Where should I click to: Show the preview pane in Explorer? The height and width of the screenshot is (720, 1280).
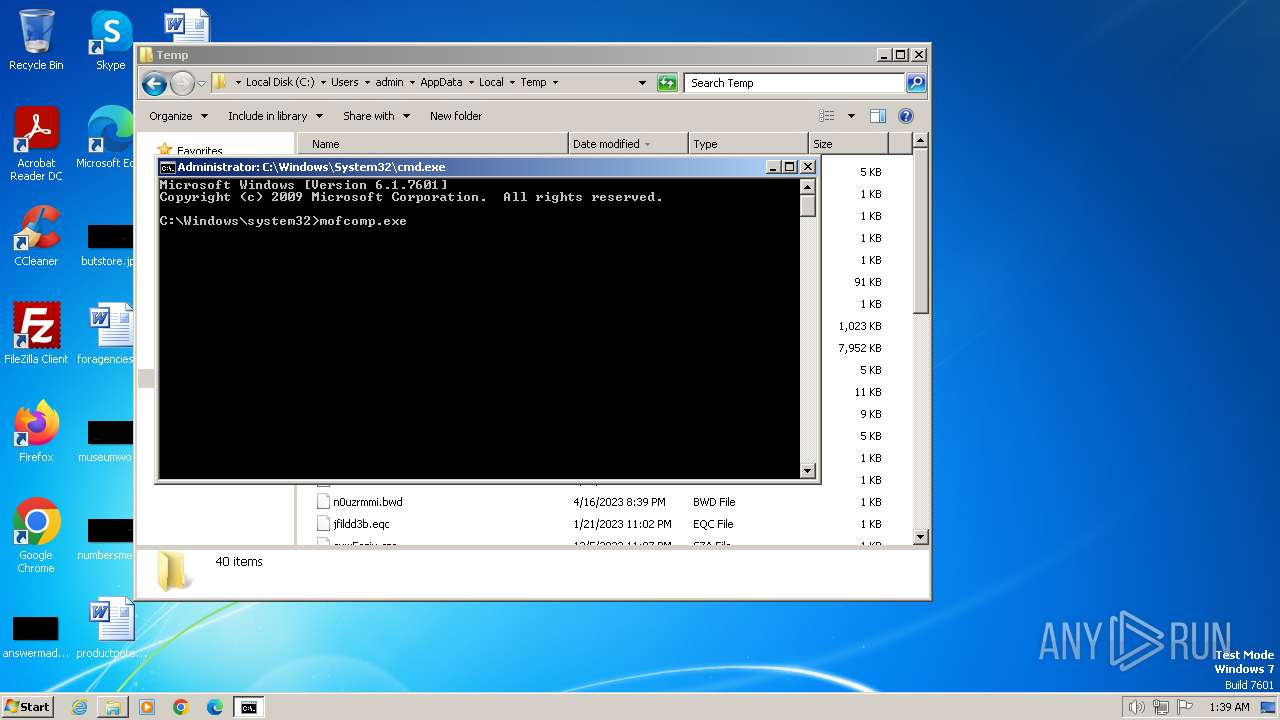point(877,116)
